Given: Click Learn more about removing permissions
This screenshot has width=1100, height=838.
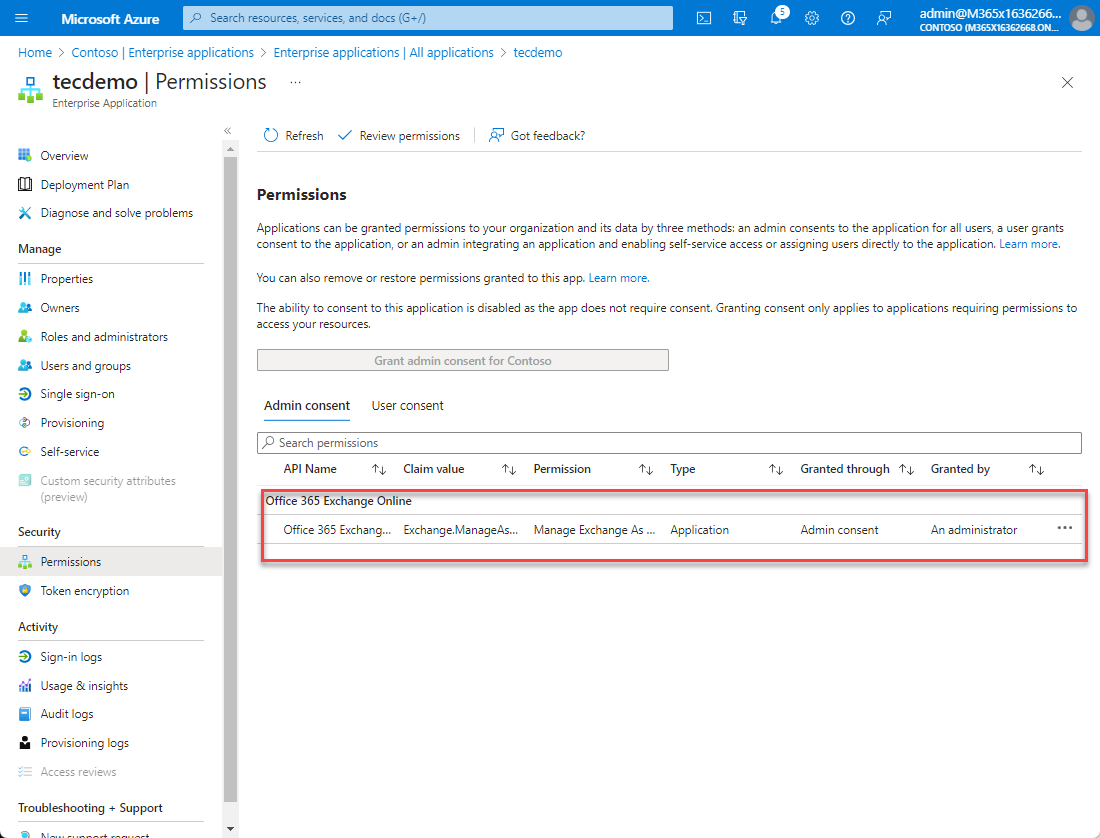Looking at the screenshot, I should 618,277.
